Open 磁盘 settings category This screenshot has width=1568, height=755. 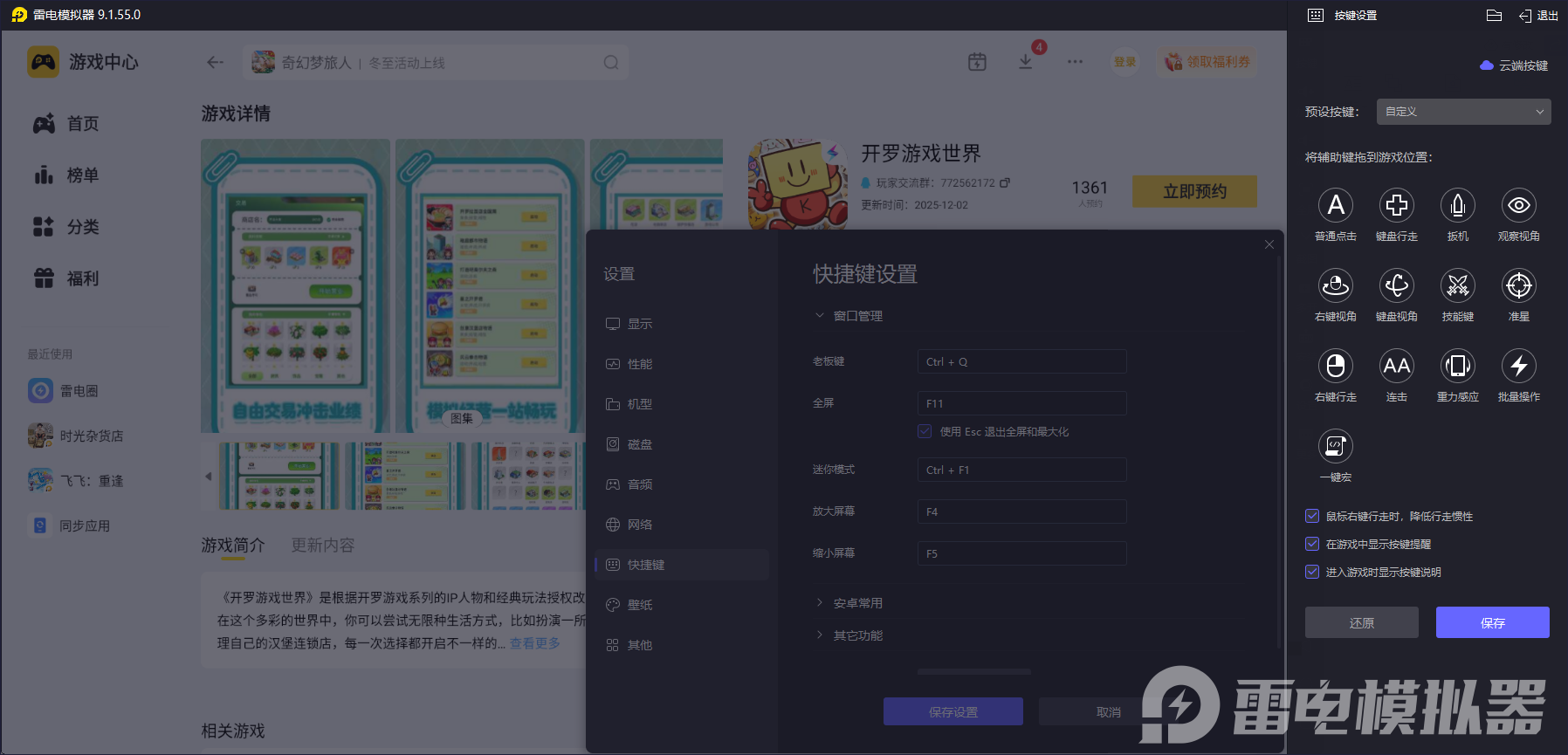[682, 444]
